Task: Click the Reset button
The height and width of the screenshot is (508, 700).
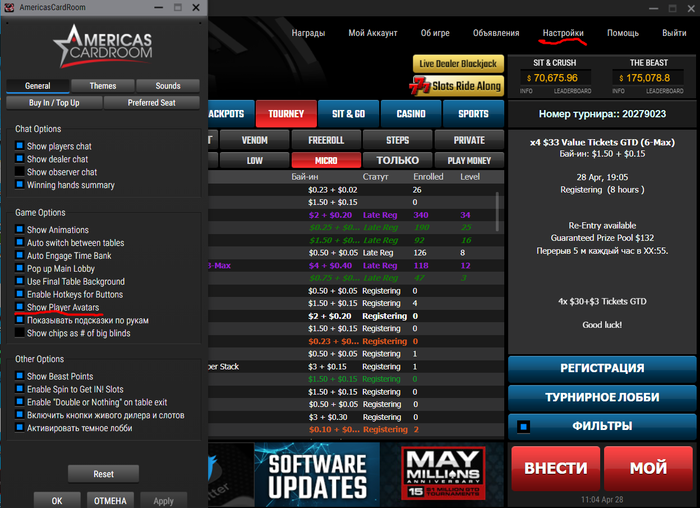Action: click(x=104, y=474)
